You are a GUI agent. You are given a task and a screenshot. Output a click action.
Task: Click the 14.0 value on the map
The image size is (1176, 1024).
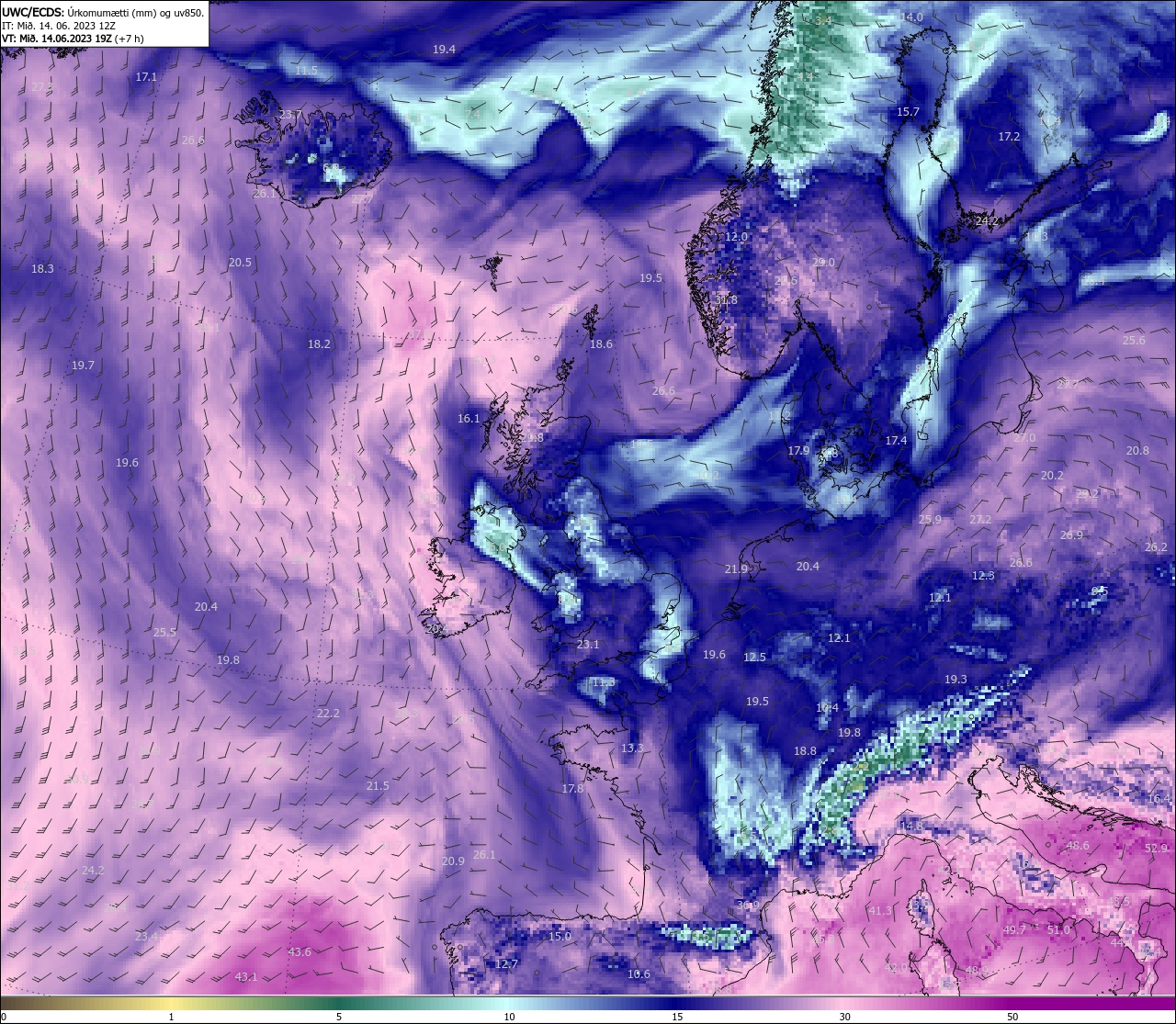tap(911, 17)
